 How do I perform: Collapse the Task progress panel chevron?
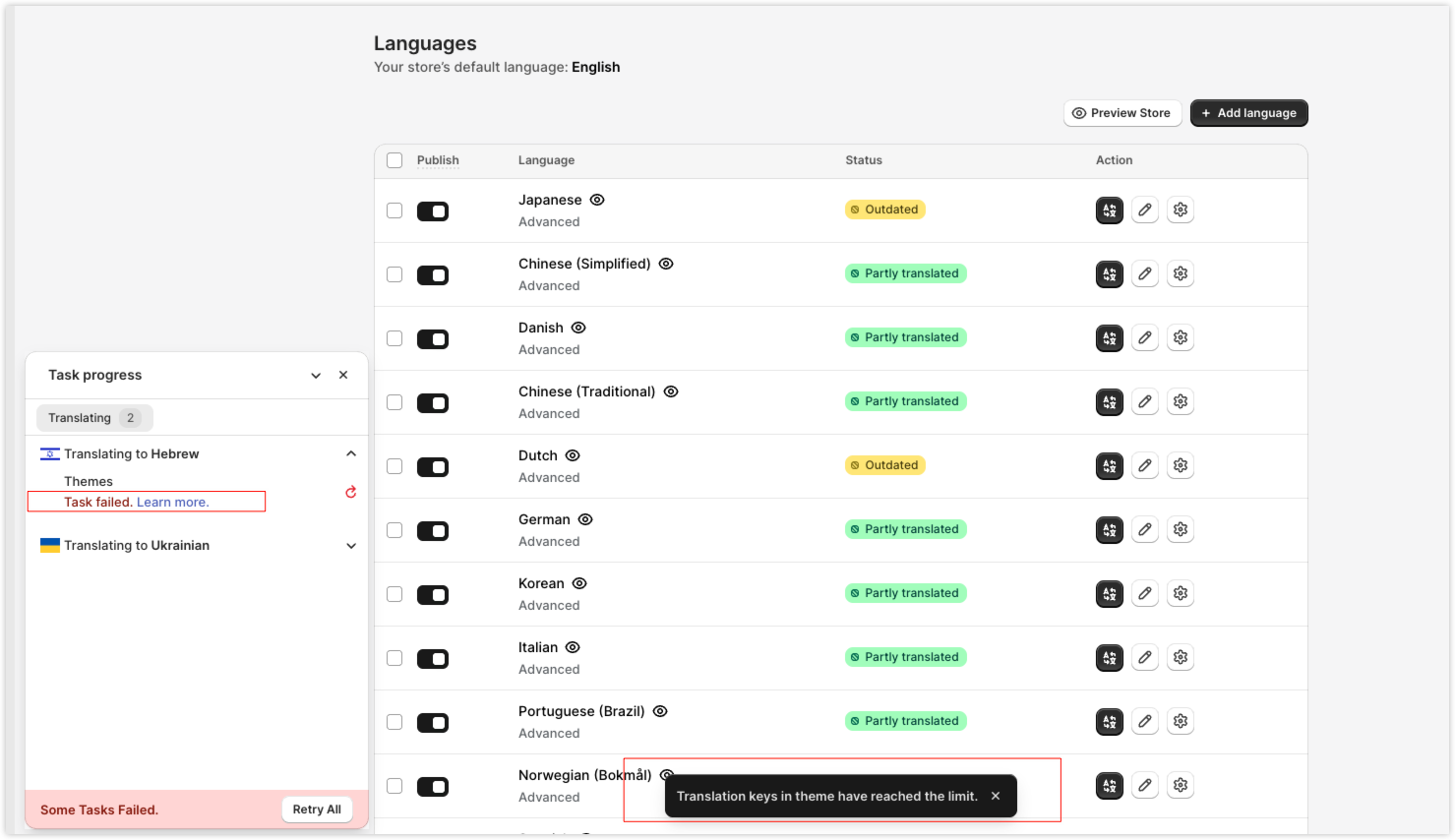tap(316, 376)
